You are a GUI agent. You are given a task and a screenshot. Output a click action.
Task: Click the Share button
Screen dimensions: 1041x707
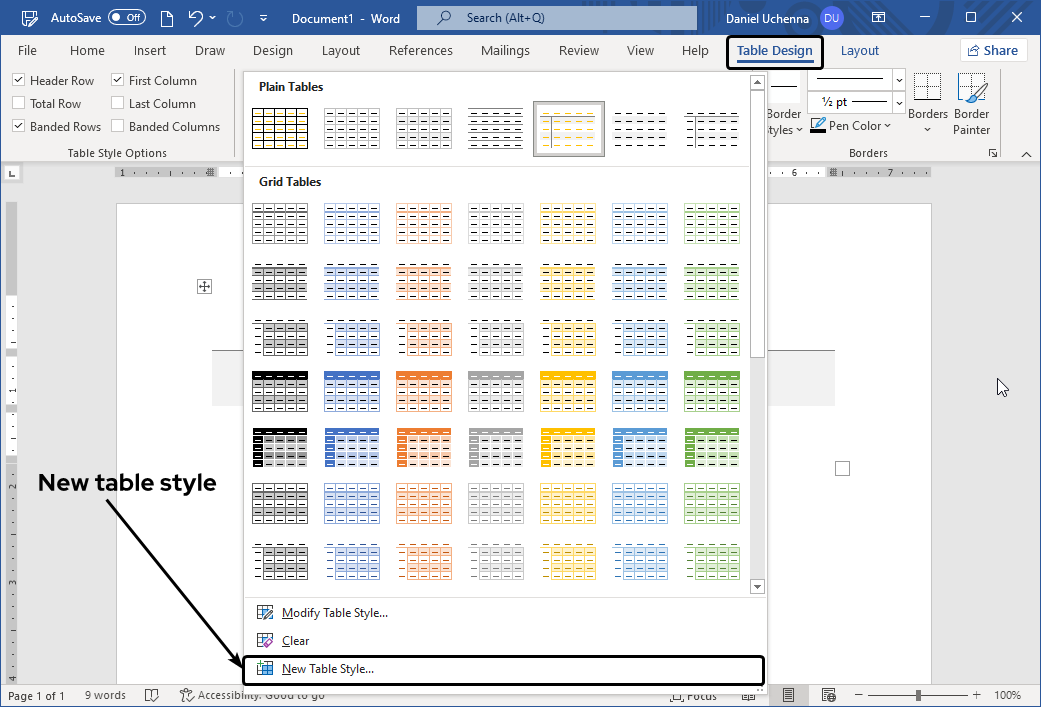pyautogui.click(x=994, y=51)
